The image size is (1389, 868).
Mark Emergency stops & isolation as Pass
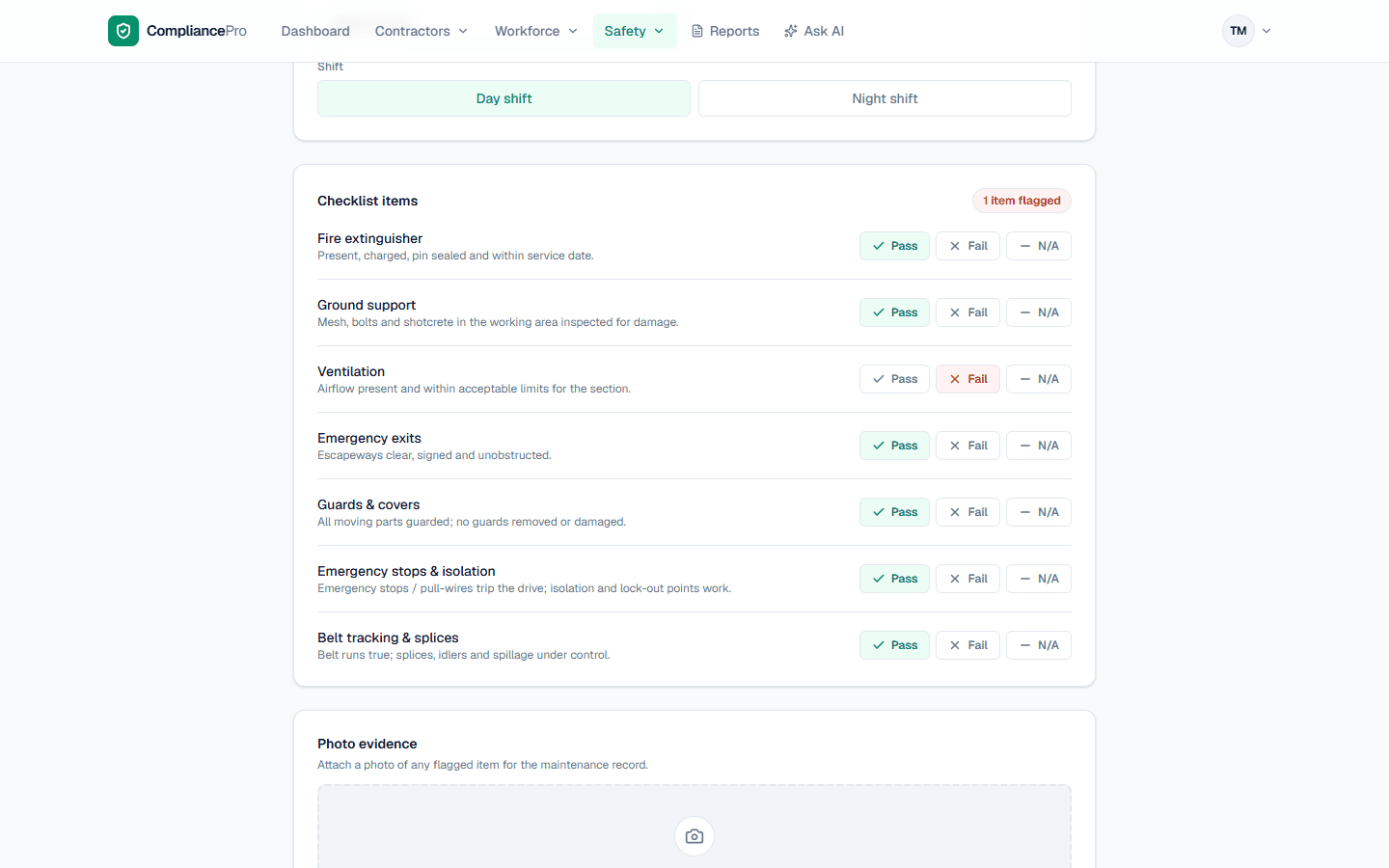894,579
